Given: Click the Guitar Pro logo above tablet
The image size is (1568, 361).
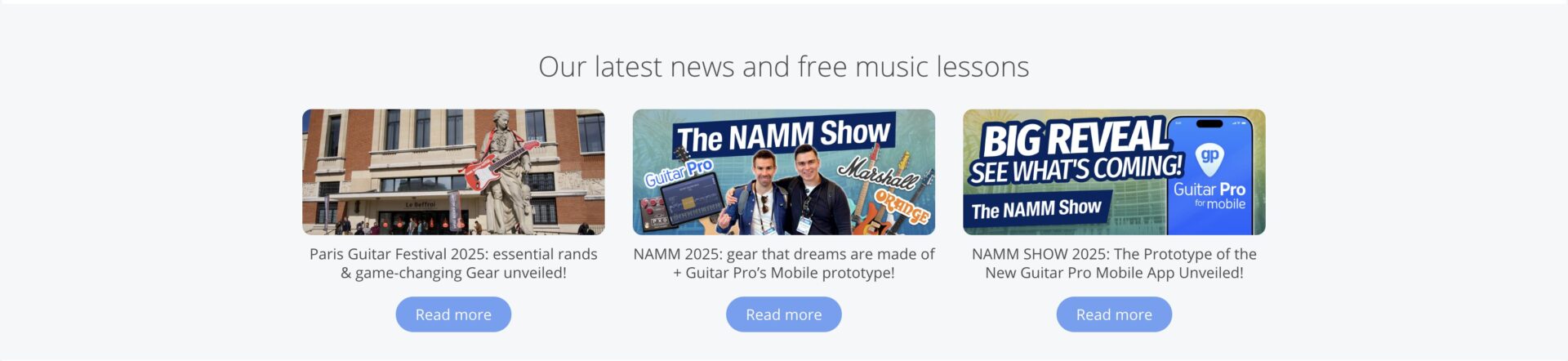Looking at the screenshot, I should (x=679, y=172).
